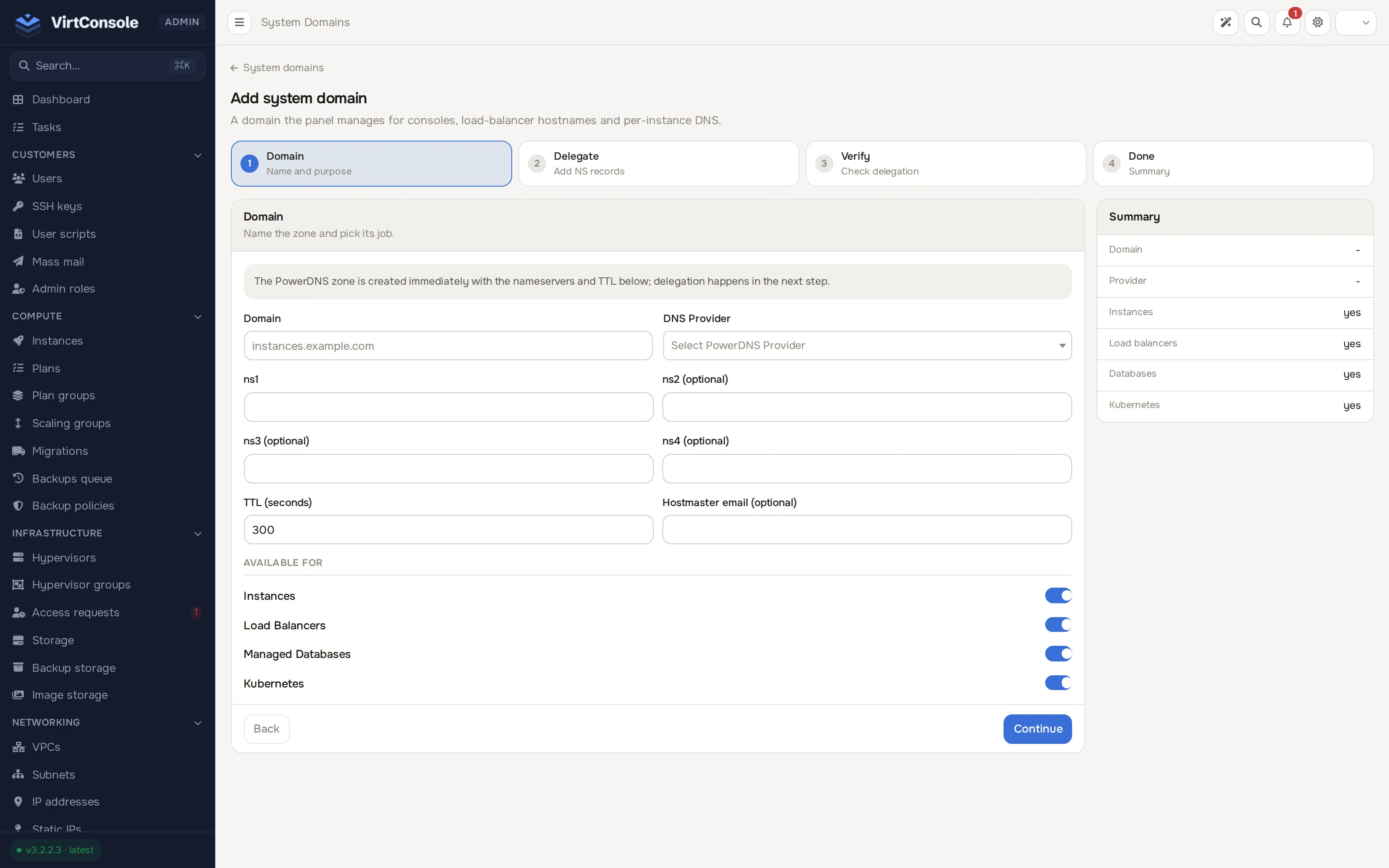This screenshot has height=868, width=1389.
Task: Click the Users people icon
Action: coord(18,178)
